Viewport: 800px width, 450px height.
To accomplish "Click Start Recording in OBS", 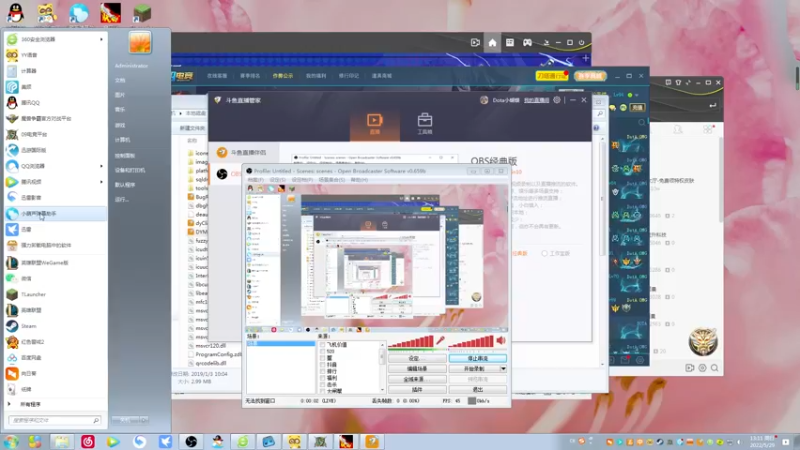I will 474,368.
